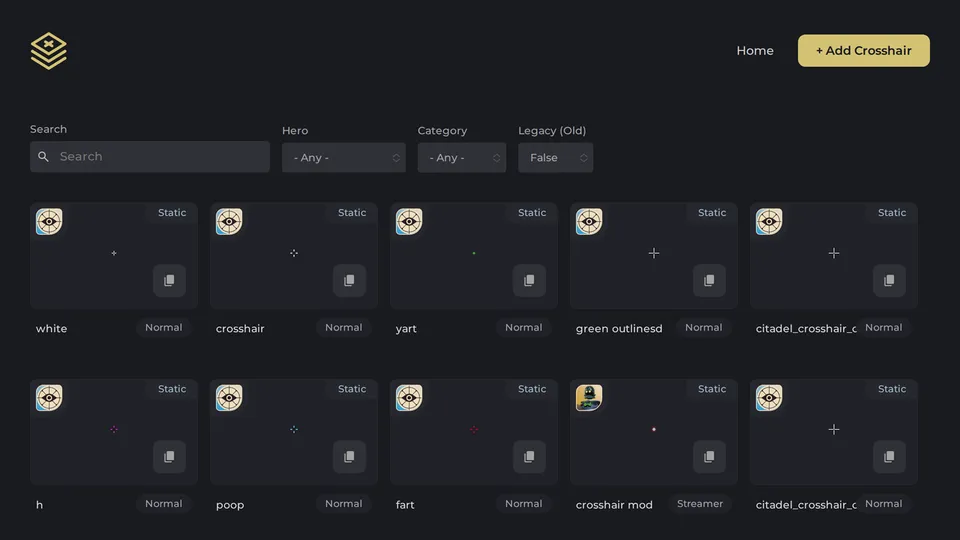Click the 'white' crosshair title
This screenshot has height=540, width=960.
pyautogui.click(x=51, y=329)
